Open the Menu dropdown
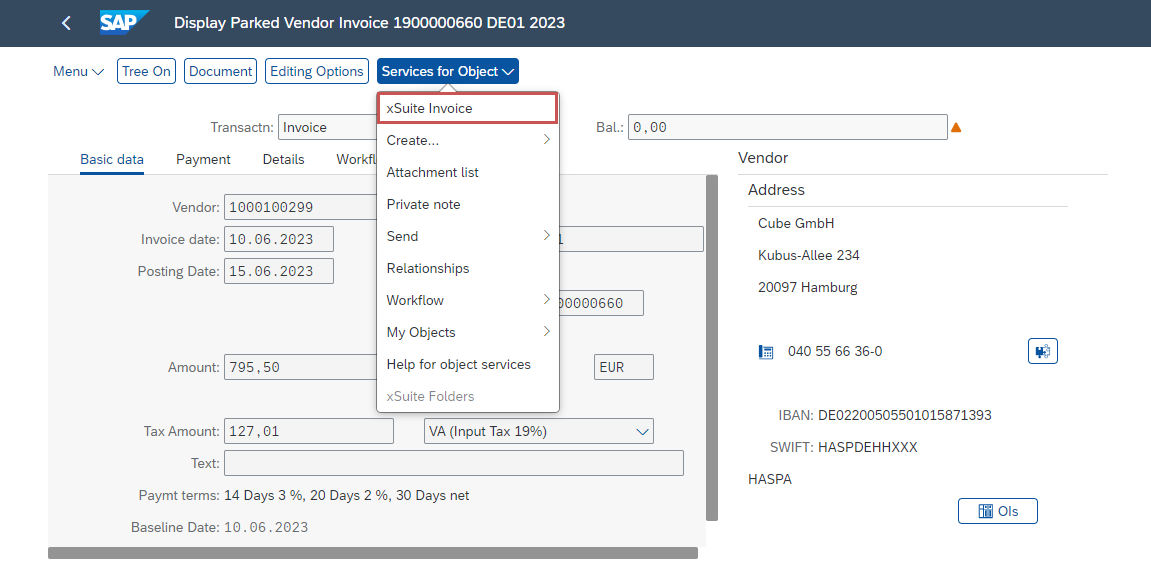This screenshot has height=565, width=1151. coord(78,72)
